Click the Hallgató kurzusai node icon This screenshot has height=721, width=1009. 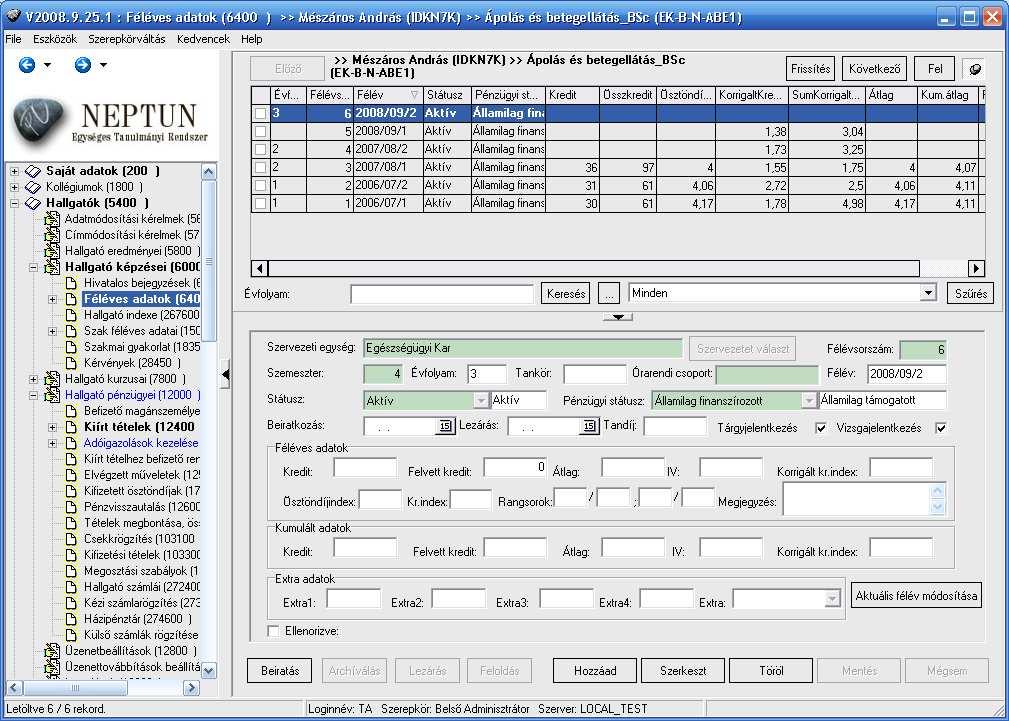click(x=52, y=379)
